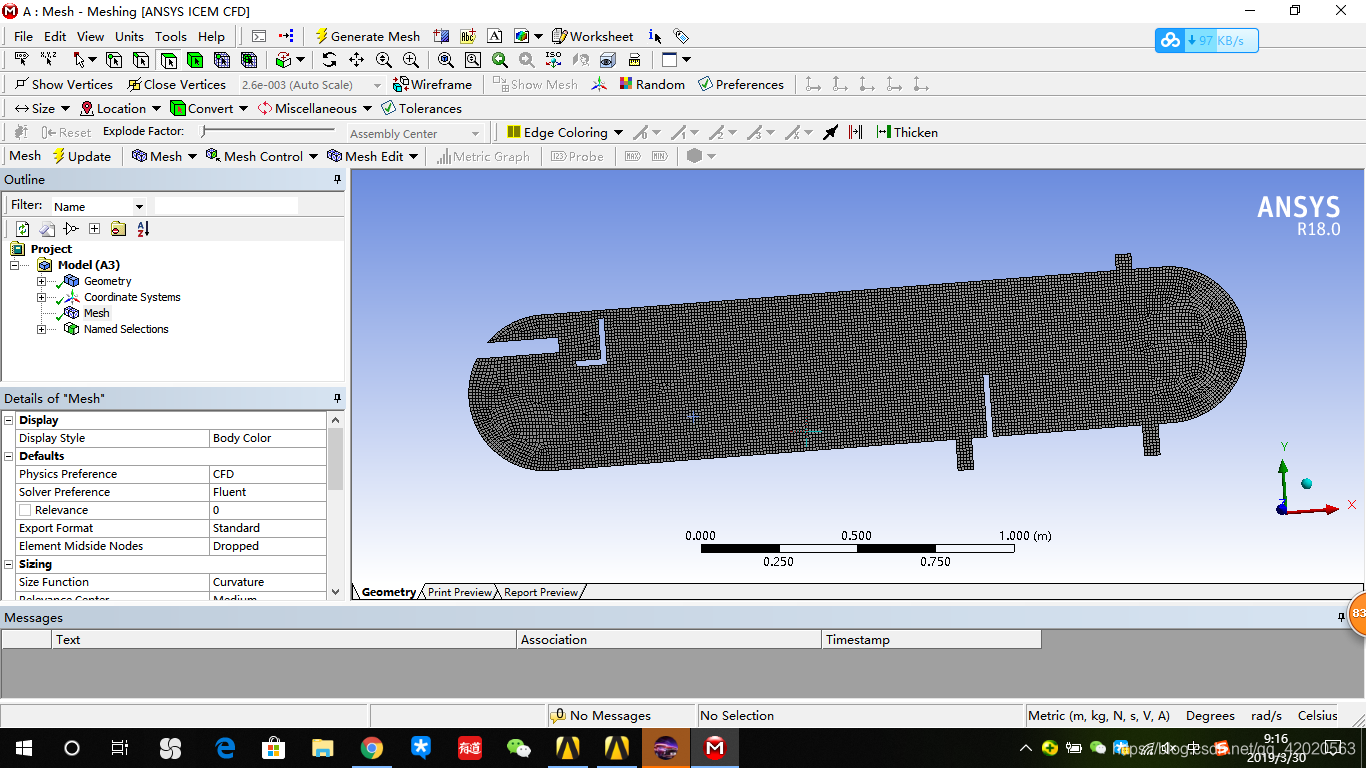Select the Face selection filter
Image resolution: width=1366 pixels, height=768 pixels.
[167, 60]
